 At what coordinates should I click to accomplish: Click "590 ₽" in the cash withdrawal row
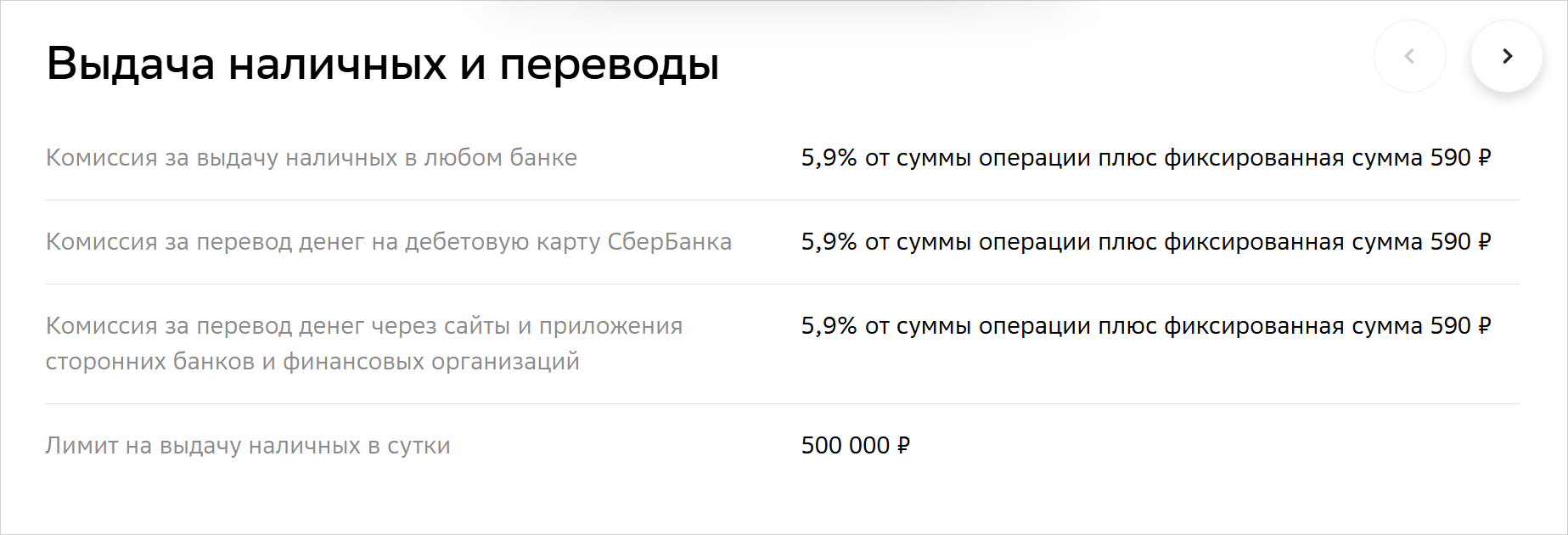pyautogui.click(x=1460, y=158)
